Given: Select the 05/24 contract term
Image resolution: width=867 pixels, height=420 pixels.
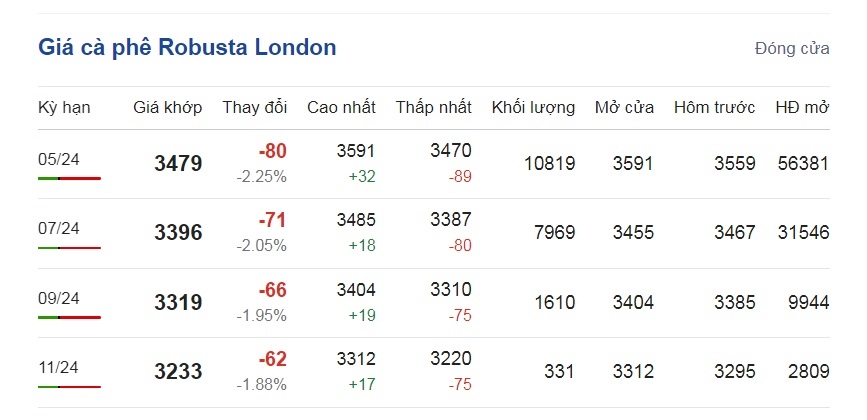Looking at the screenshot, I should (x=59, y=160).
